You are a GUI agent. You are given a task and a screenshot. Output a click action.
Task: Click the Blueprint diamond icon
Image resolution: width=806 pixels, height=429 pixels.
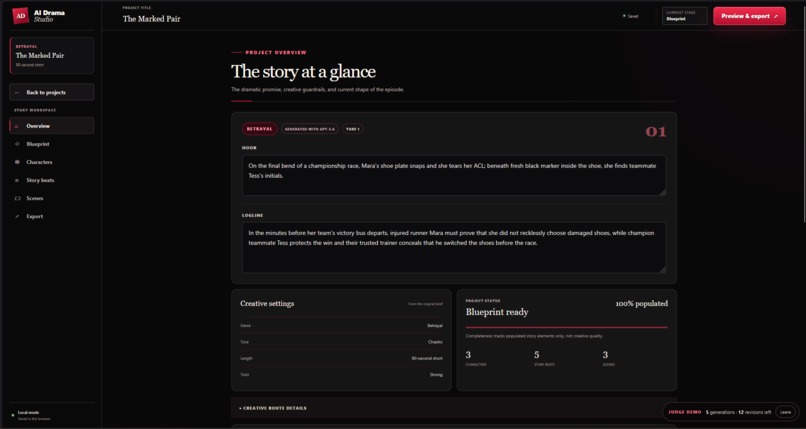point(17,144)
